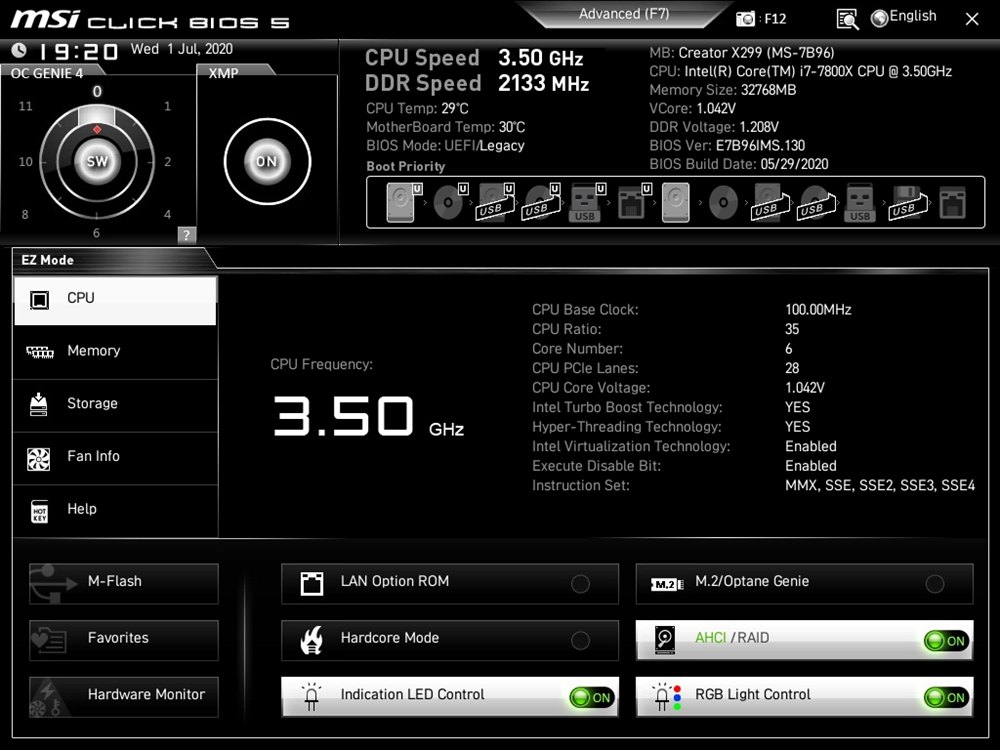Viewport: 1000px width, 750px height.
Task: Open the CPU section
Action: pyautogui.click(x=115, y=300)
